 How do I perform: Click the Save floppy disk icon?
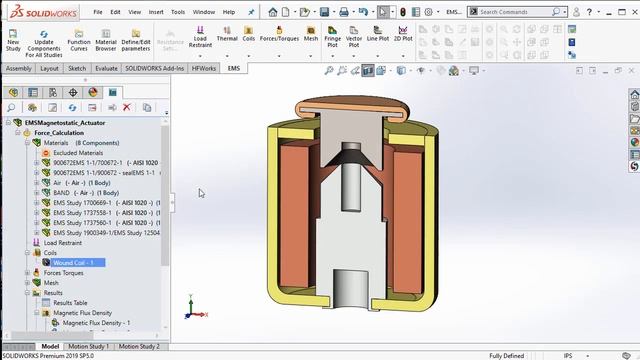click(x=324, y=12)
